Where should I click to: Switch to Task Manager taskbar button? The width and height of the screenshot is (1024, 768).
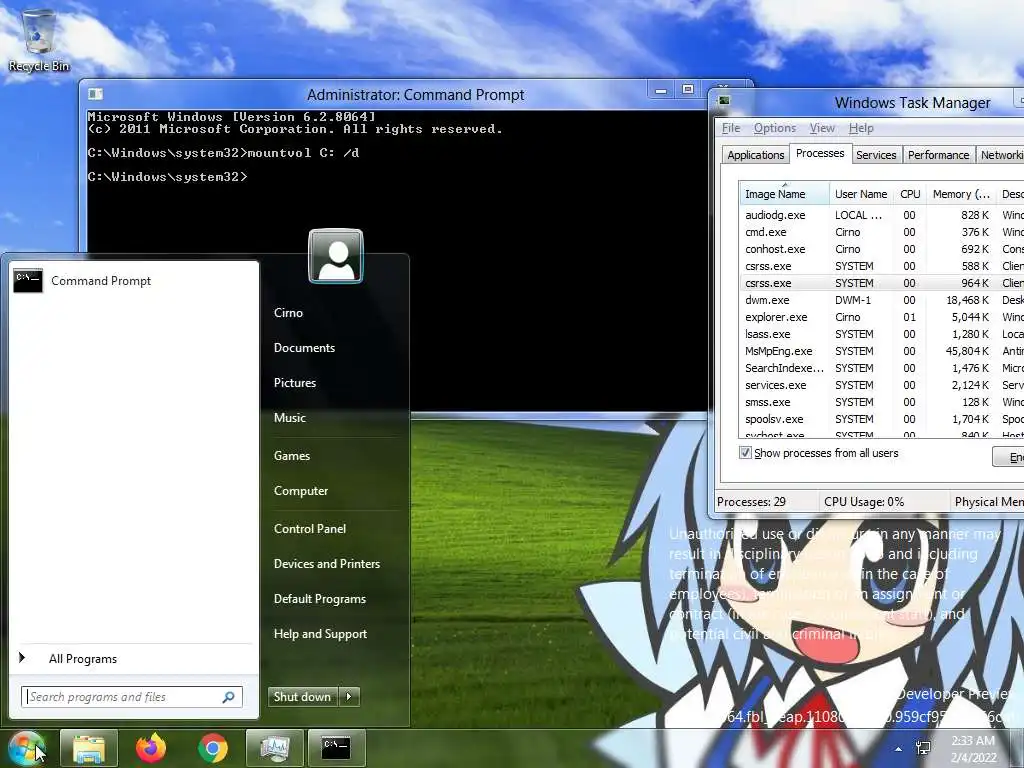click(274, 748)
